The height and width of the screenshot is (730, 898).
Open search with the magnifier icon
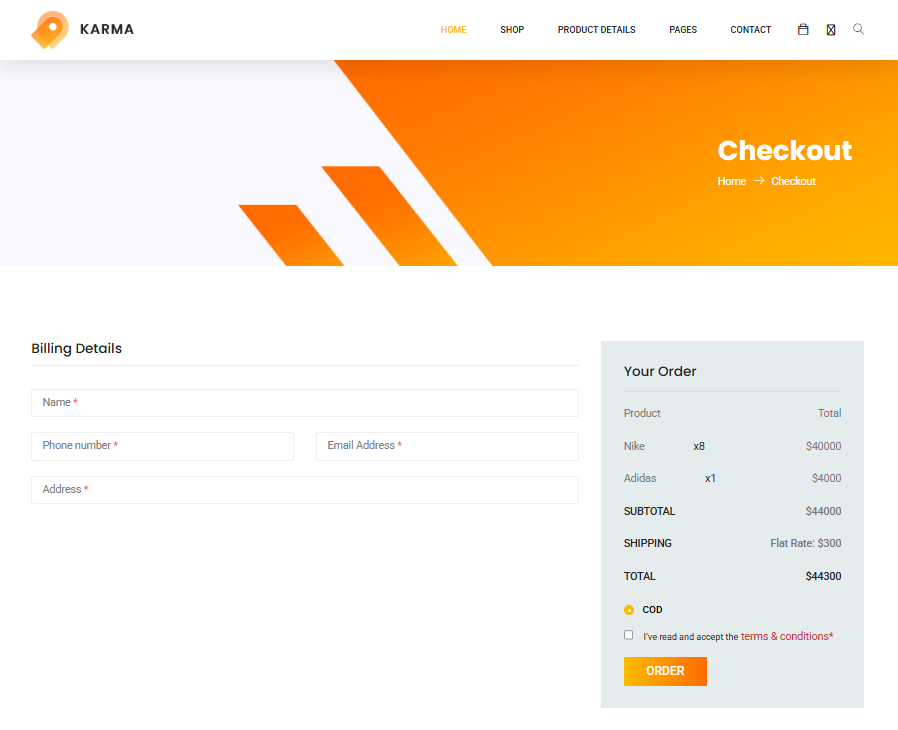[x=858, y=29]
